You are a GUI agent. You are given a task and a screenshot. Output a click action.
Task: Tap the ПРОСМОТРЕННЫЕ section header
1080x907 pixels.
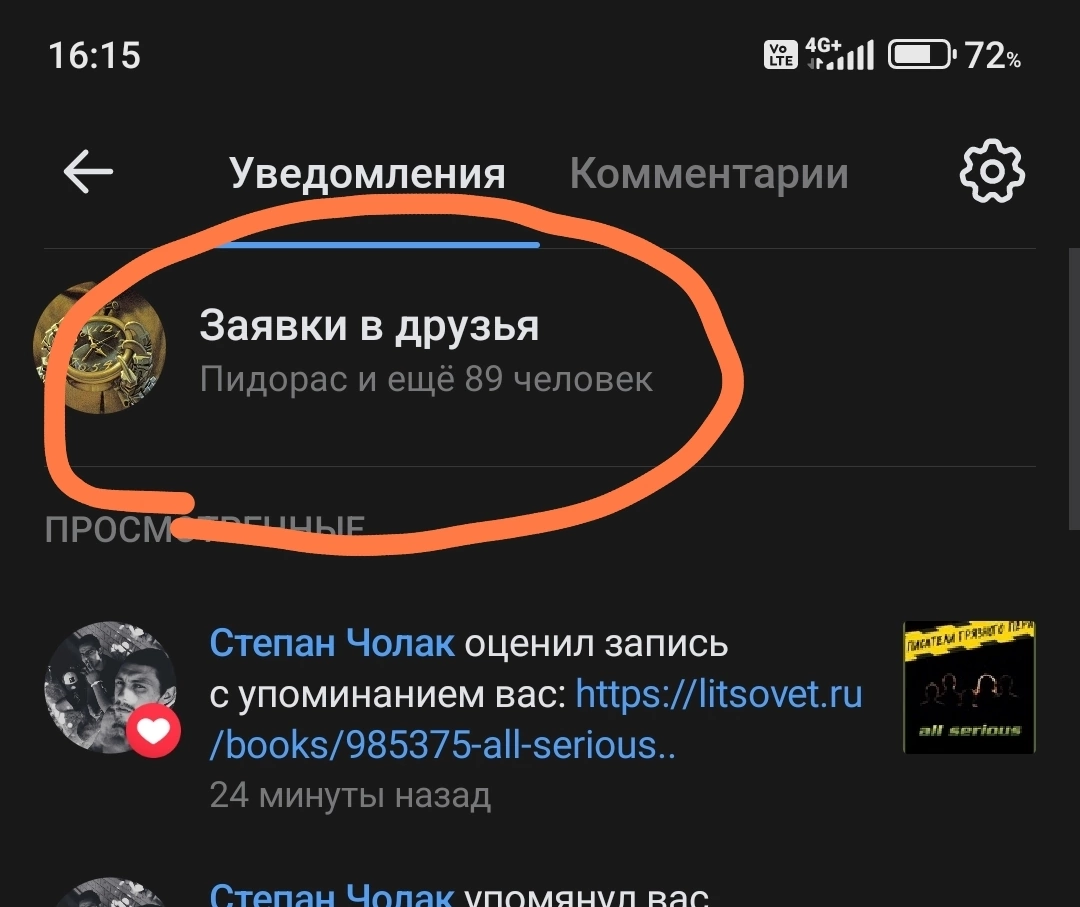[205, 529]
